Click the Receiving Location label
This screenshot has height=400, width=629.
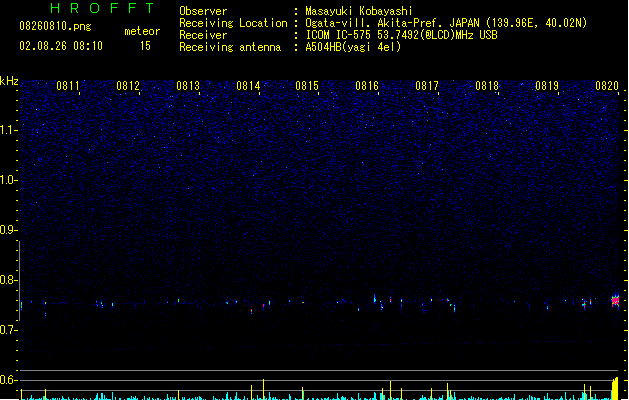[x=233, y=23]
